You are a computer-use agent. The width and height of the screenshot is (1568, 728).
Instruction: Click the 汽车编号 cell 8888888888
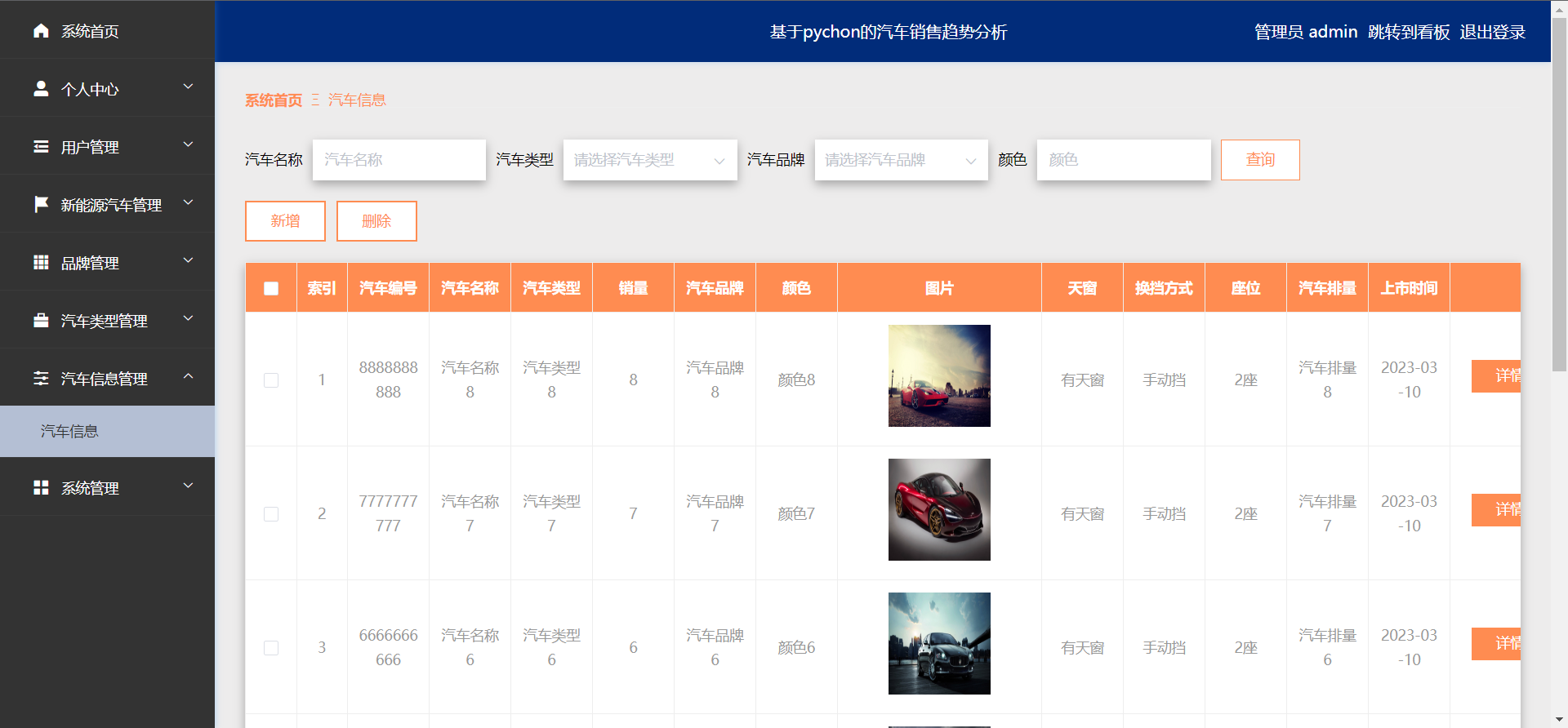(x=388, y=380)
